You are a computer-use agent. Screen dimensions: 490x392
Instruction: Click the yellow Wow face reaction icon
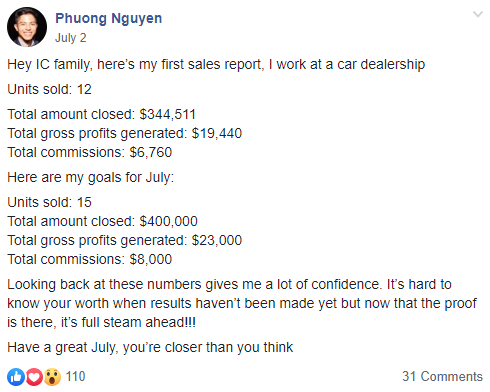tap(52, 377)
